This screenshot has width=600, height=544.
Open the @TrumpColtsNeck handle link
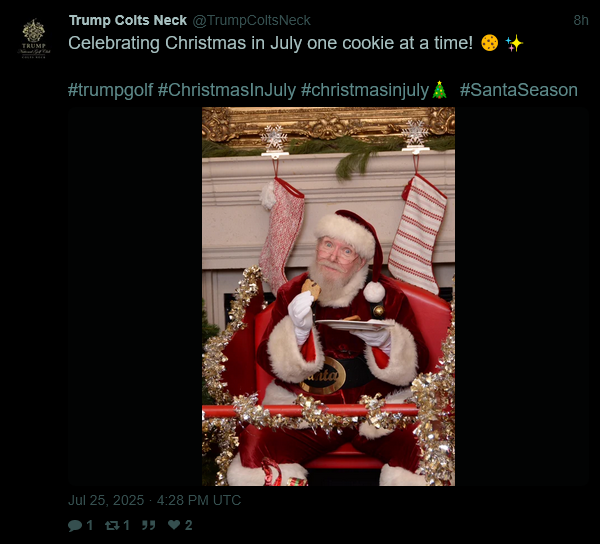pyautogui.click(x=251, y=20)
